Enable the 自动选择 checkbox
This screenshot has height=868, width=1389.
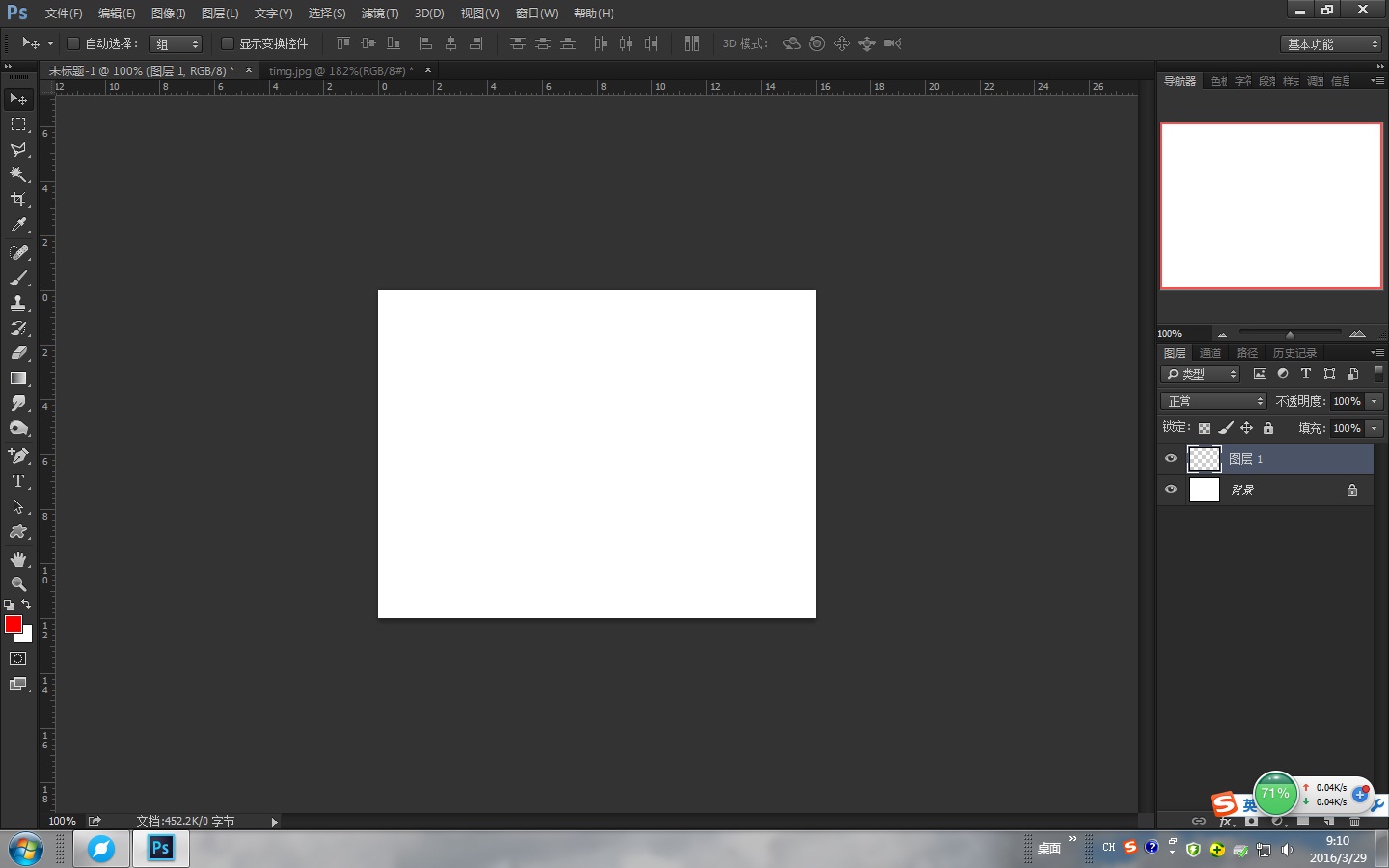tap(73, 43)
